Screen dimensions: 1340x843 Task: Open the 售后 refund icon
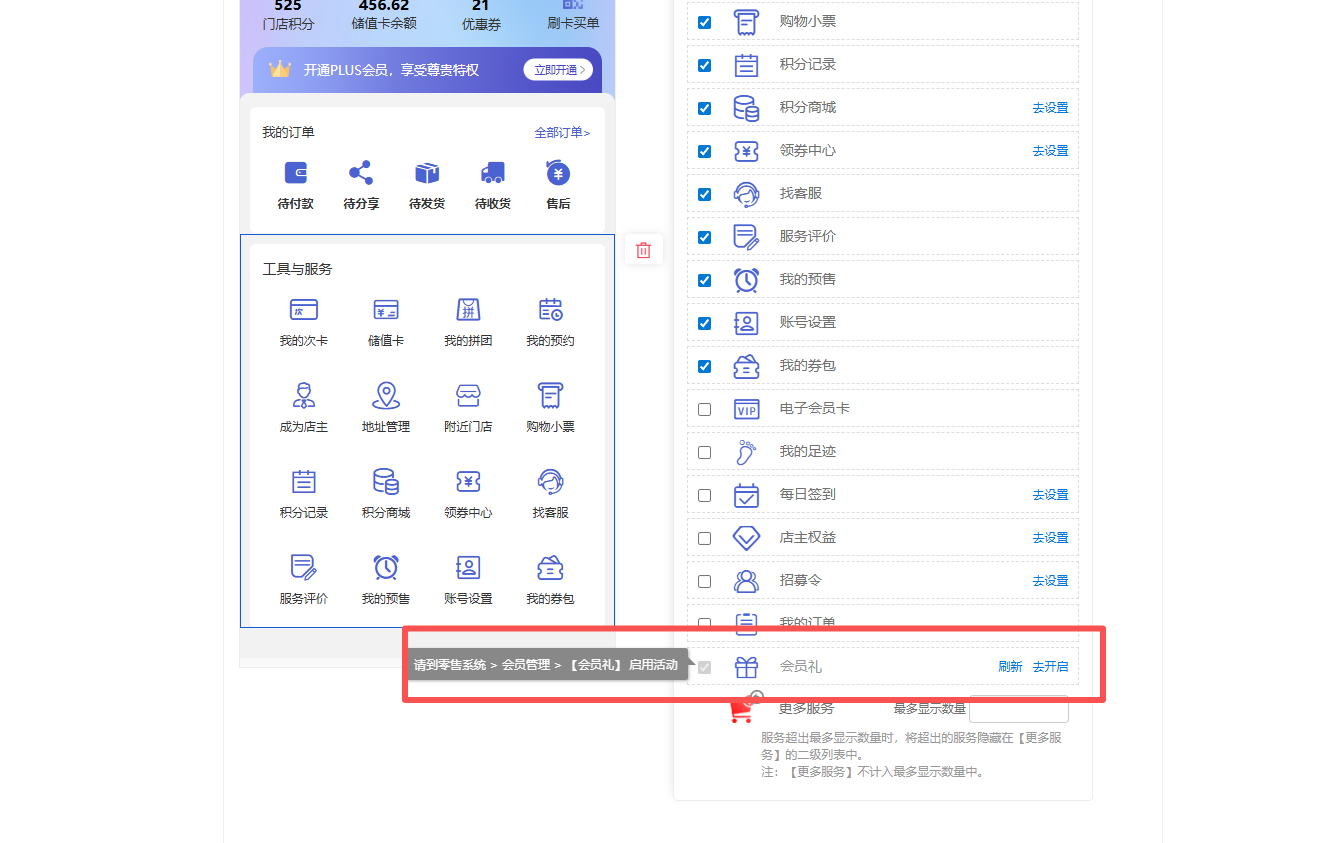[558, 174]
